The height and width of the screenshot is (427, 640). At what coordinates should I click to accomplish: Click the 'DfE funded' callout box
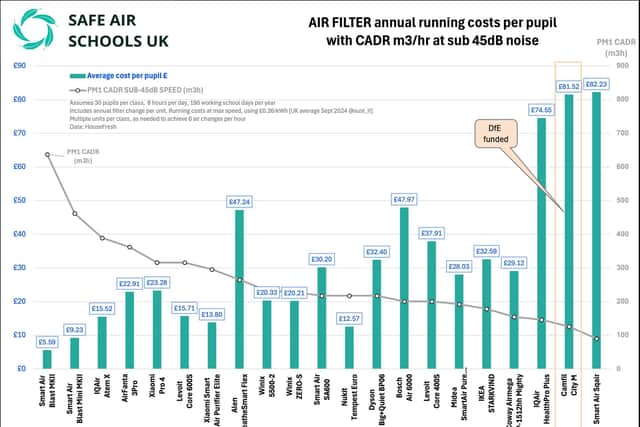pos(496,133)
